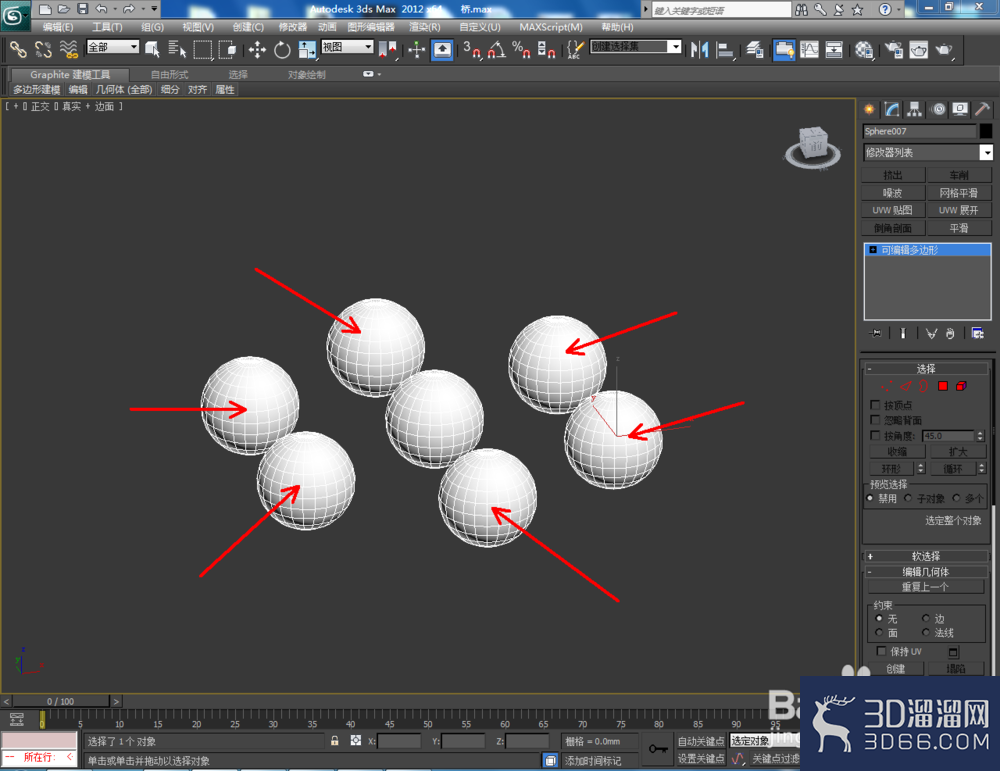Select the 法线 constraint radio button

(925, 632)
